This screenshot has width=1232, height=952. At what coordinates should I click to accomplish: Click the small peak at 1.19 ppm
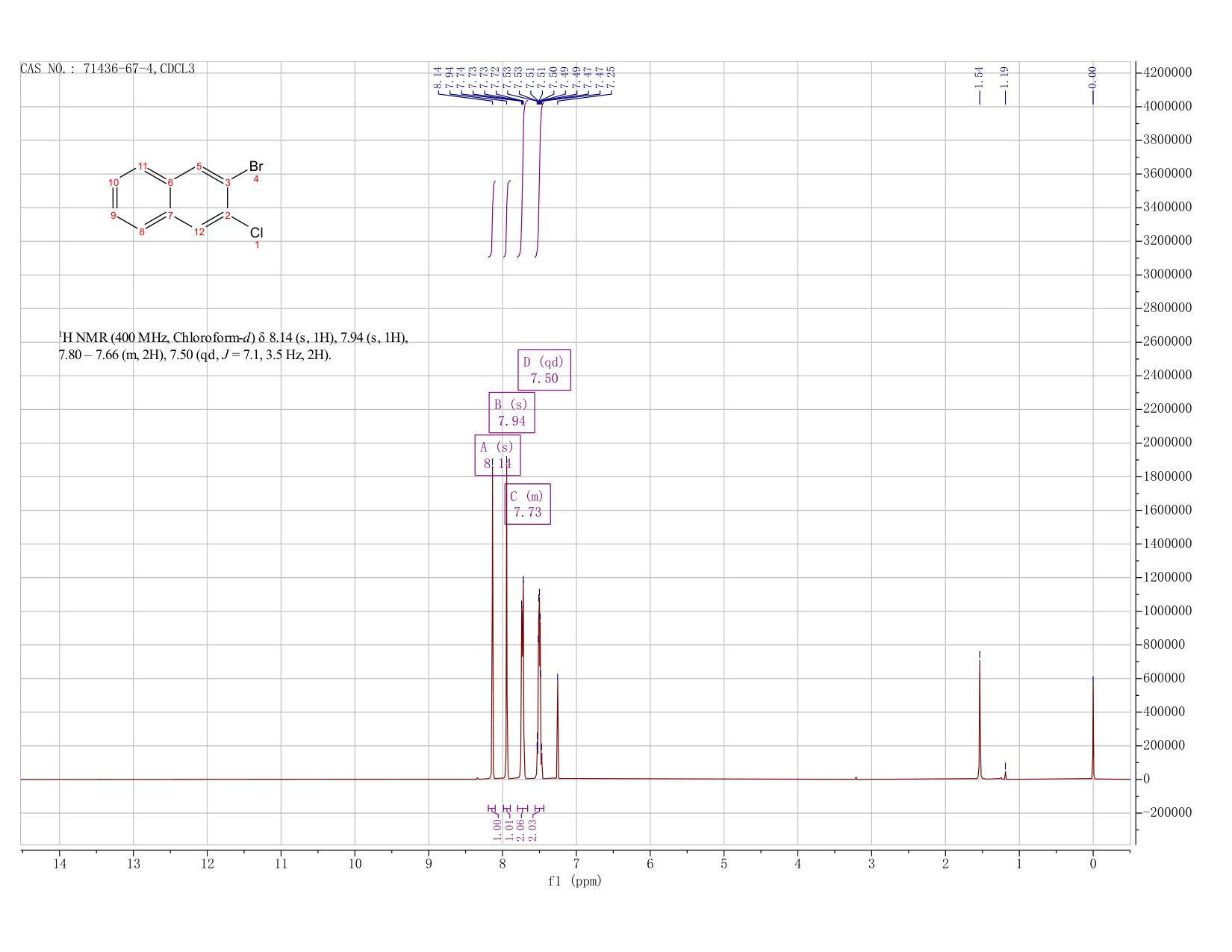tap(1005, 774)
